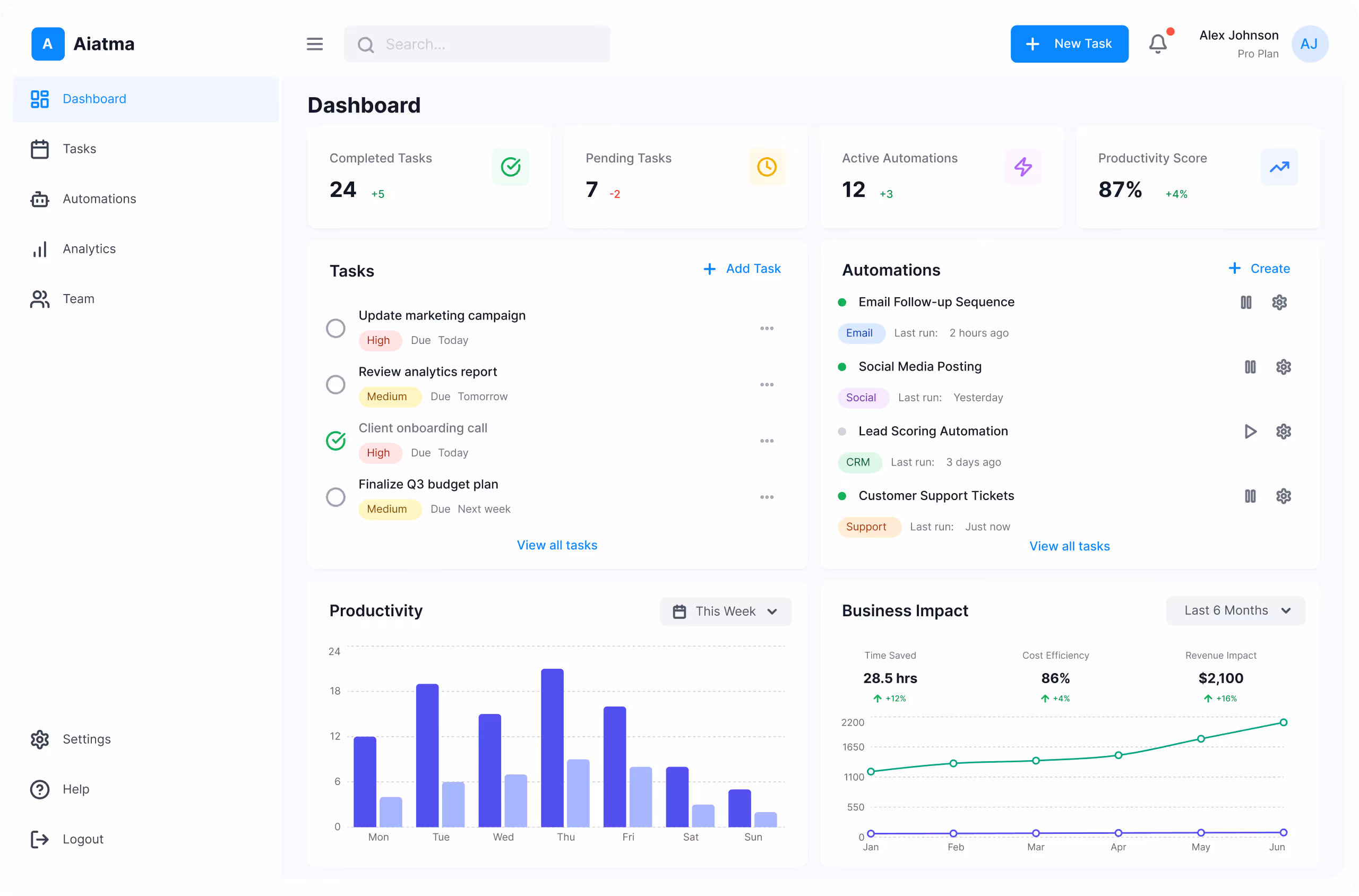Click Productivity Score trend arrow icon
The height and width of the screenshot is (896, 1359).
(x=1279, y=167)
